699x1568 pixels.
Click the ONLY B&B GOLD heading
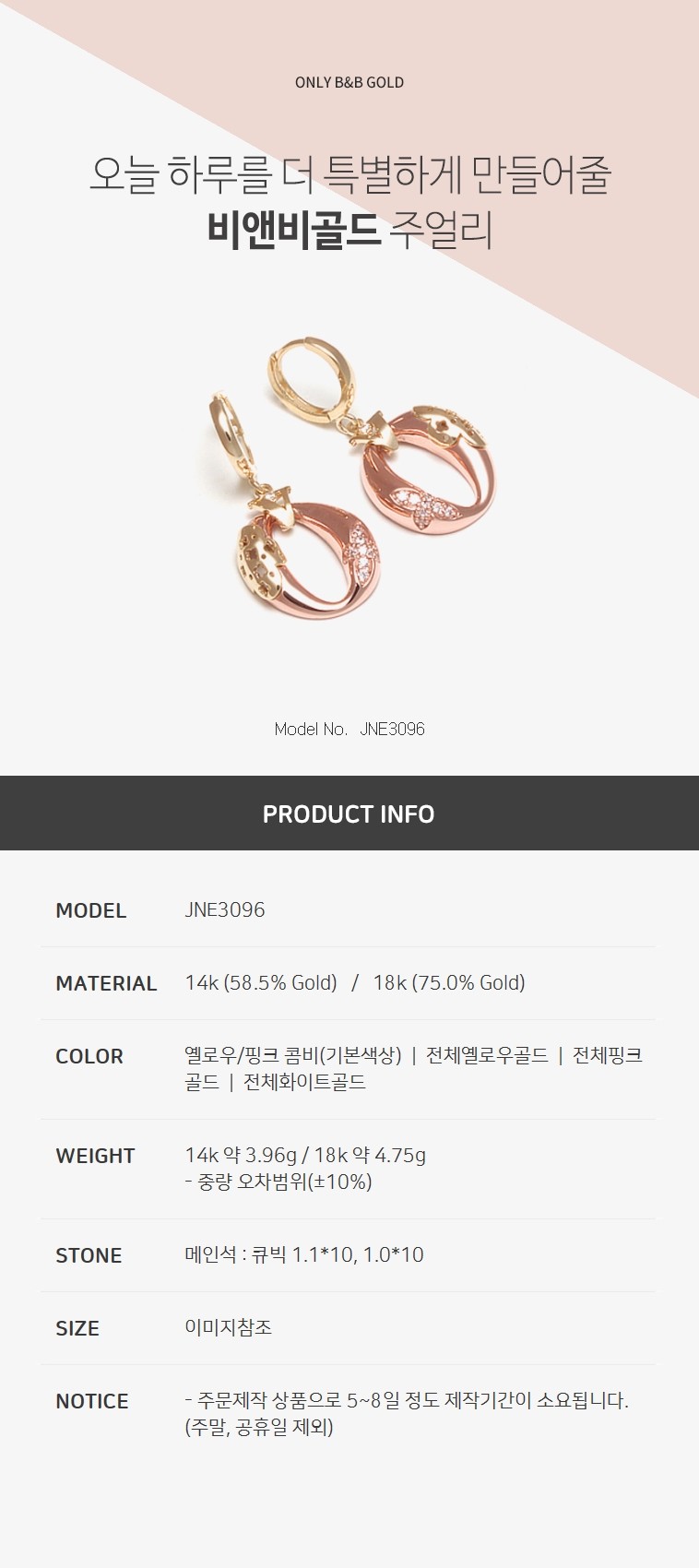(x=349, y=82)
